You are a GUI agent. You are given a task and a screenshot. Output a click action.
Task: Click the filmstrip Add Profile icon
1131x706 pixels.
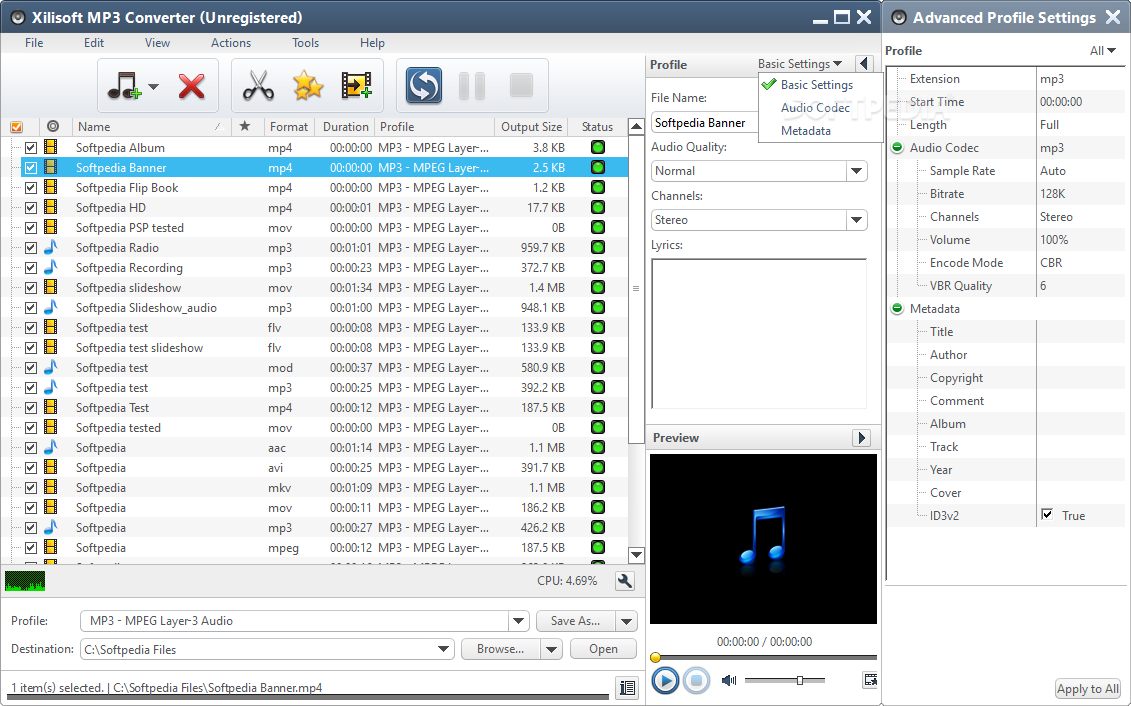(356, 86)
